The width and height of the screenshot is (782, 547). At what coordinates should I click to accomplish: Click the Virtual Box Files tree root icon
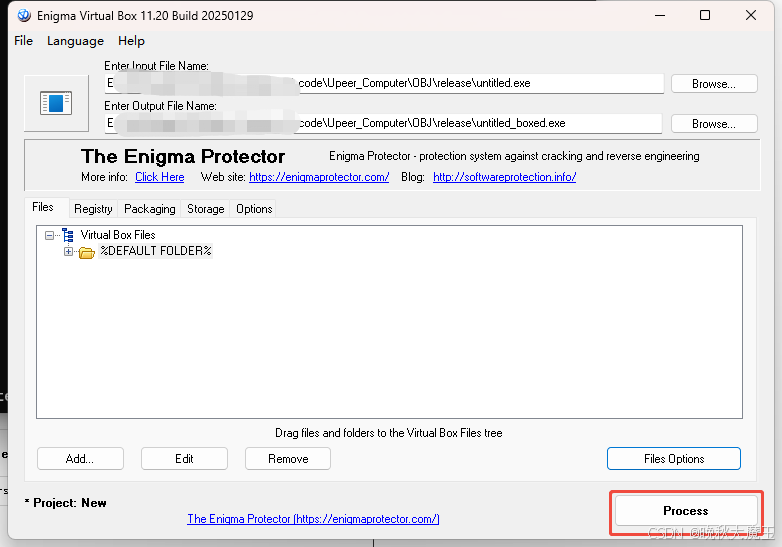[68, 235]
